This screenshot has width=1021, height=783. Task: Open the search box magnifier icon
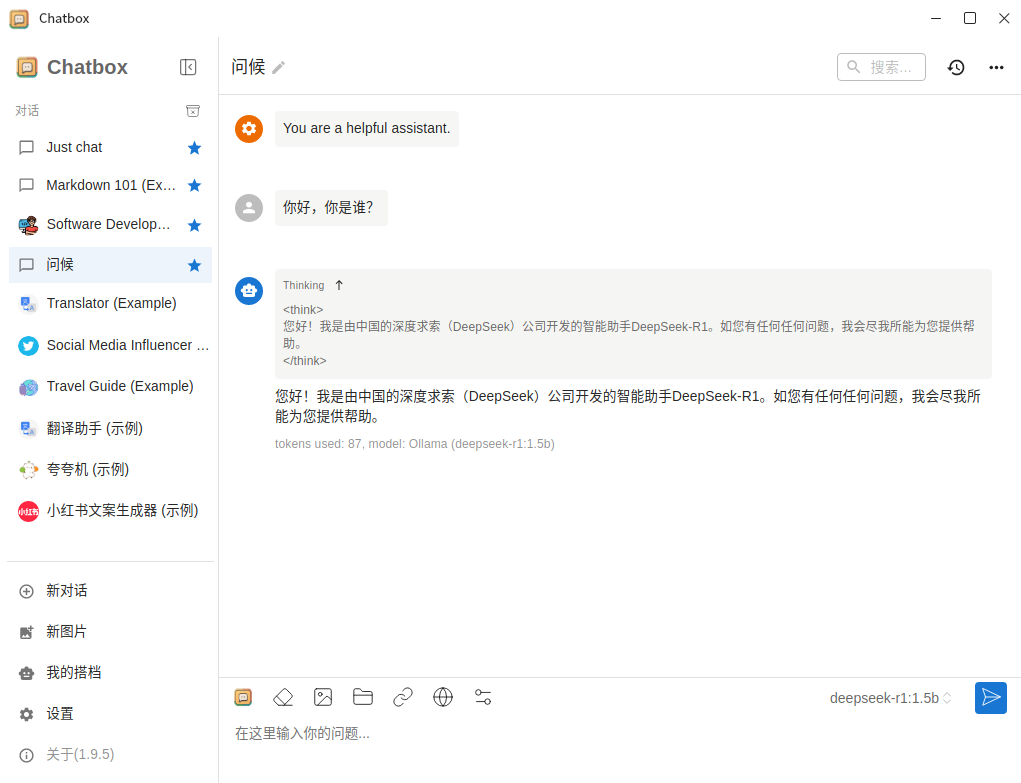tap(854, 67)
